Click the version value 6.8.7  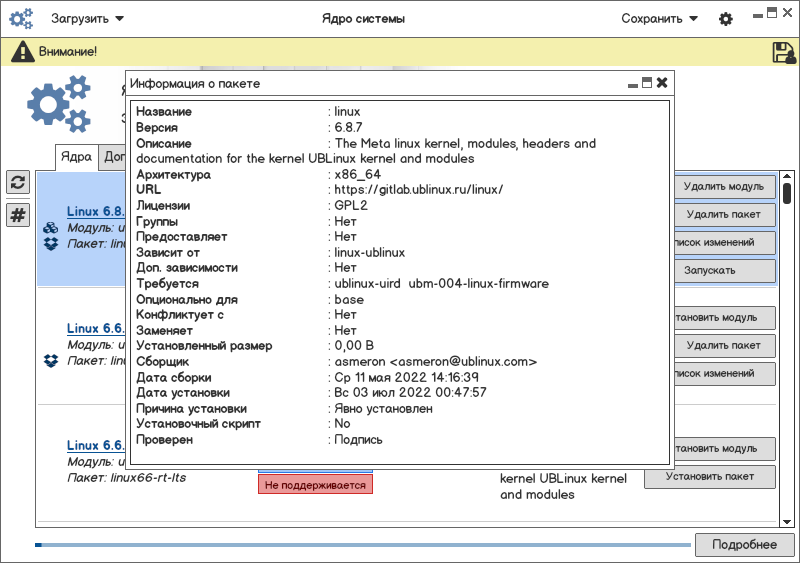pos(348,127)
